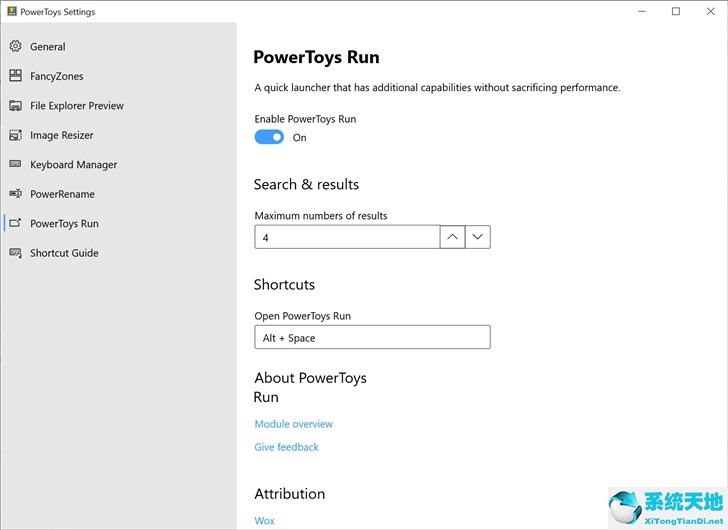
Task: Select the PowerToys Run label in sidebar
Action: (64, 224)
